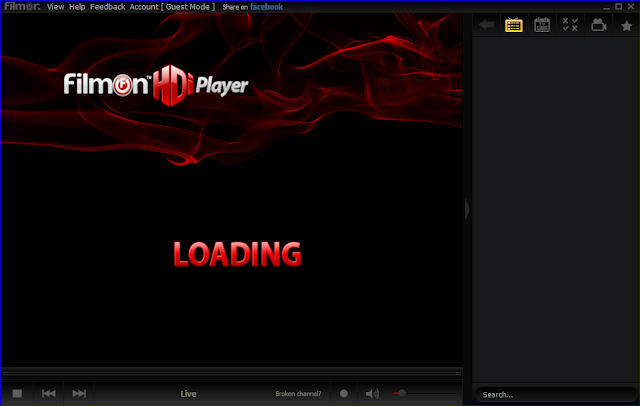Click the back arrow icon in the channel panel
Screen dimensions: 640x406
click(486, 25)
